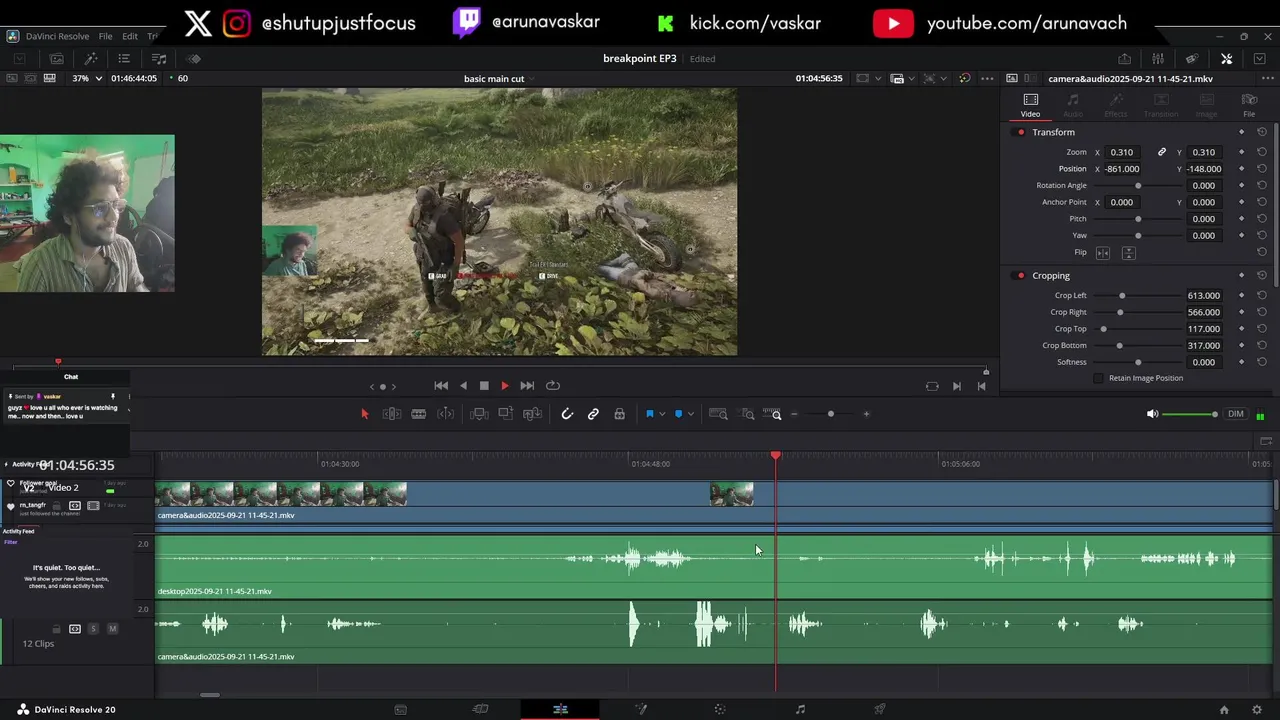Mute the monitor speaker icon
Screen dimensions: 1280x720
[x=1152, y=414]
